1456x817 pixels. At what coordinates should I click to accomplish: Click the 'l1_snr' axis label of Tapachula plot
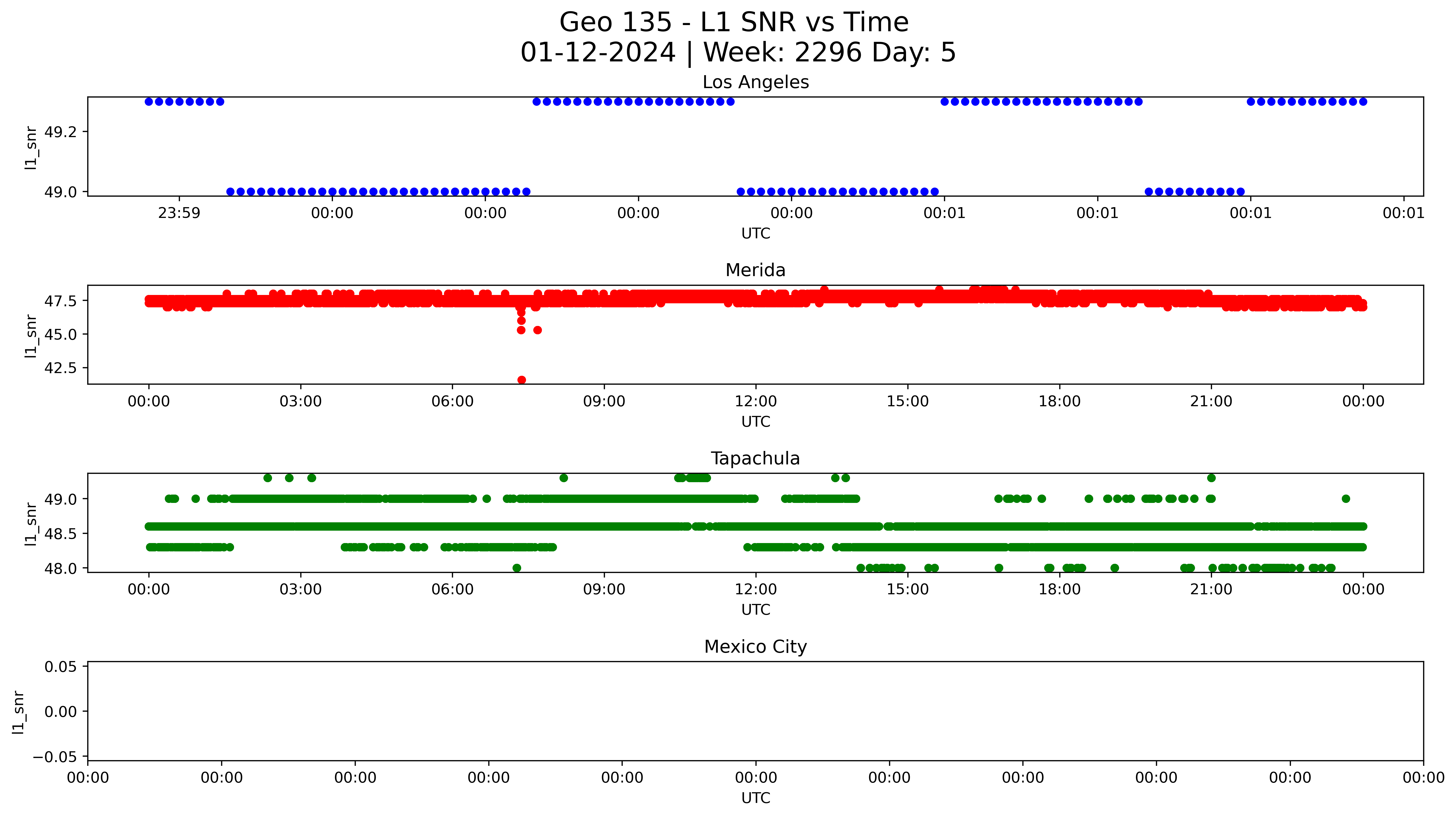pyautogui.click(x=30, y=524)
